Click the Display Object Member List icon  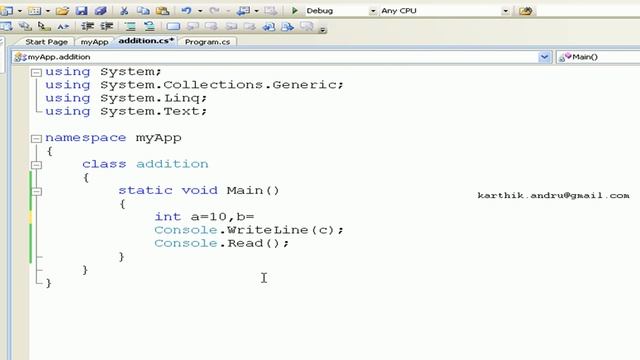pos(7,27)
